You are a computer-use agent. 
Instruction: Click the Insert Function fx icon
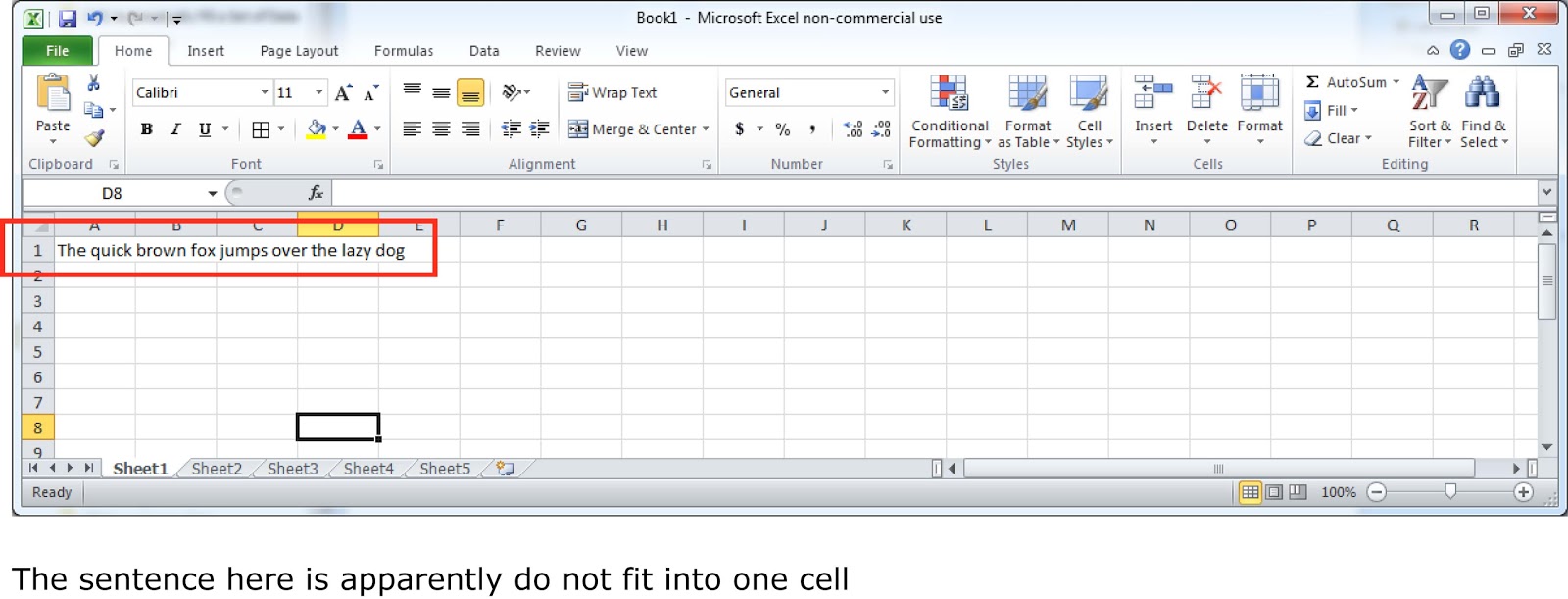click(316, 193)
